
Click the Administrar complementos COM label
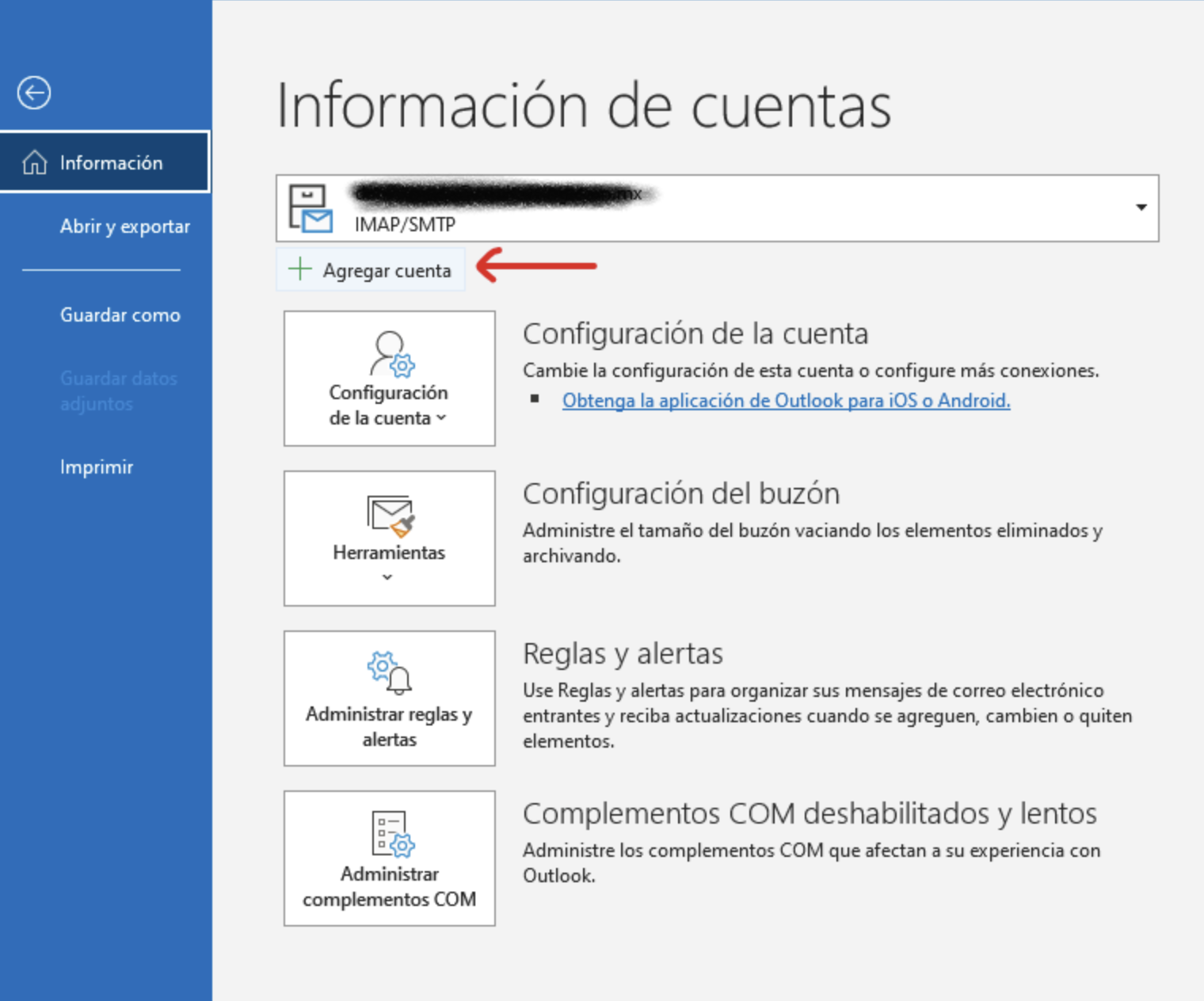[389, 887]
